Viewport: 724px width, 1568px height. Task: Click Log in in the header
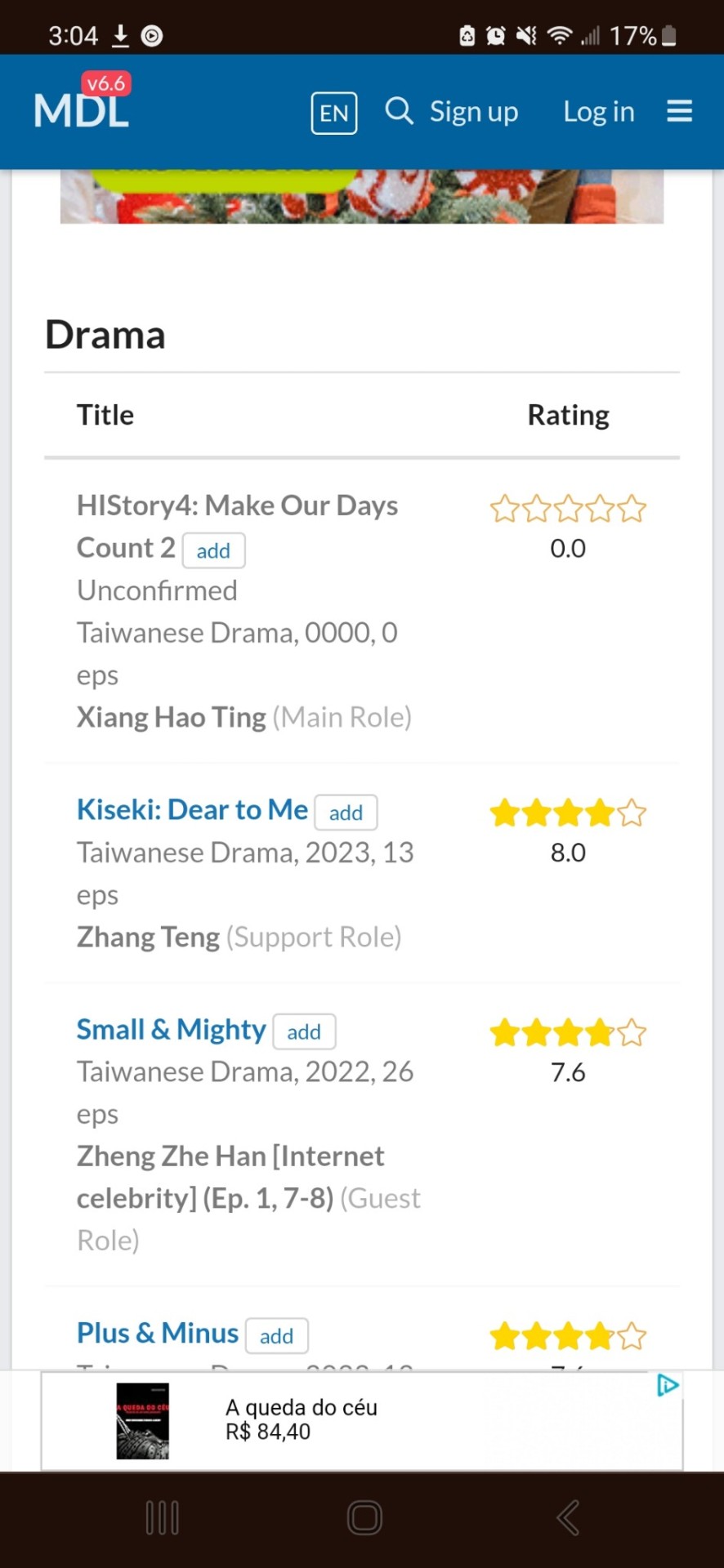pos(599,111)
